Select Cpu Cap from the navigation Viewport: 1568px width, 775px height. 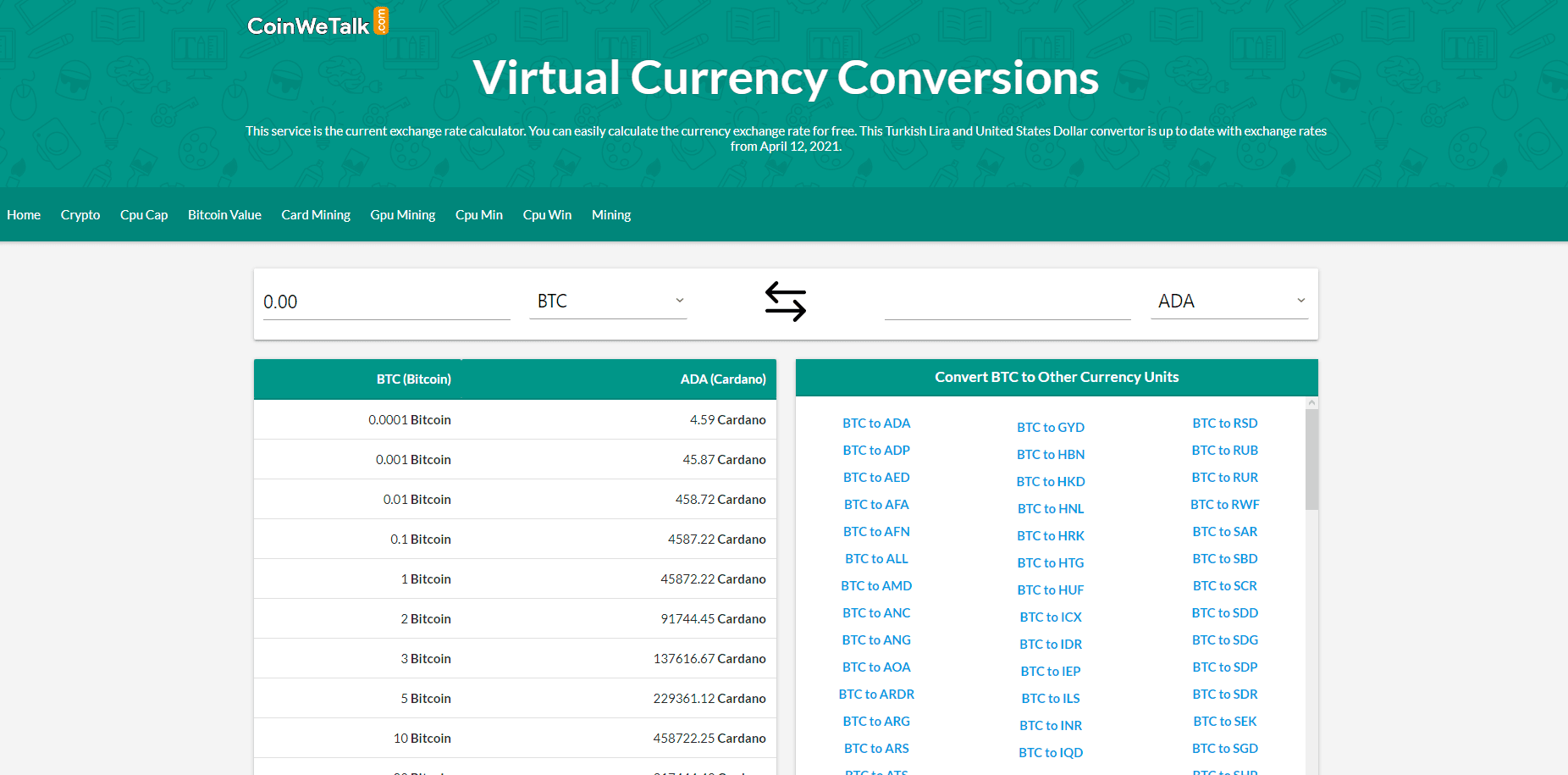[x=143, y=214]
